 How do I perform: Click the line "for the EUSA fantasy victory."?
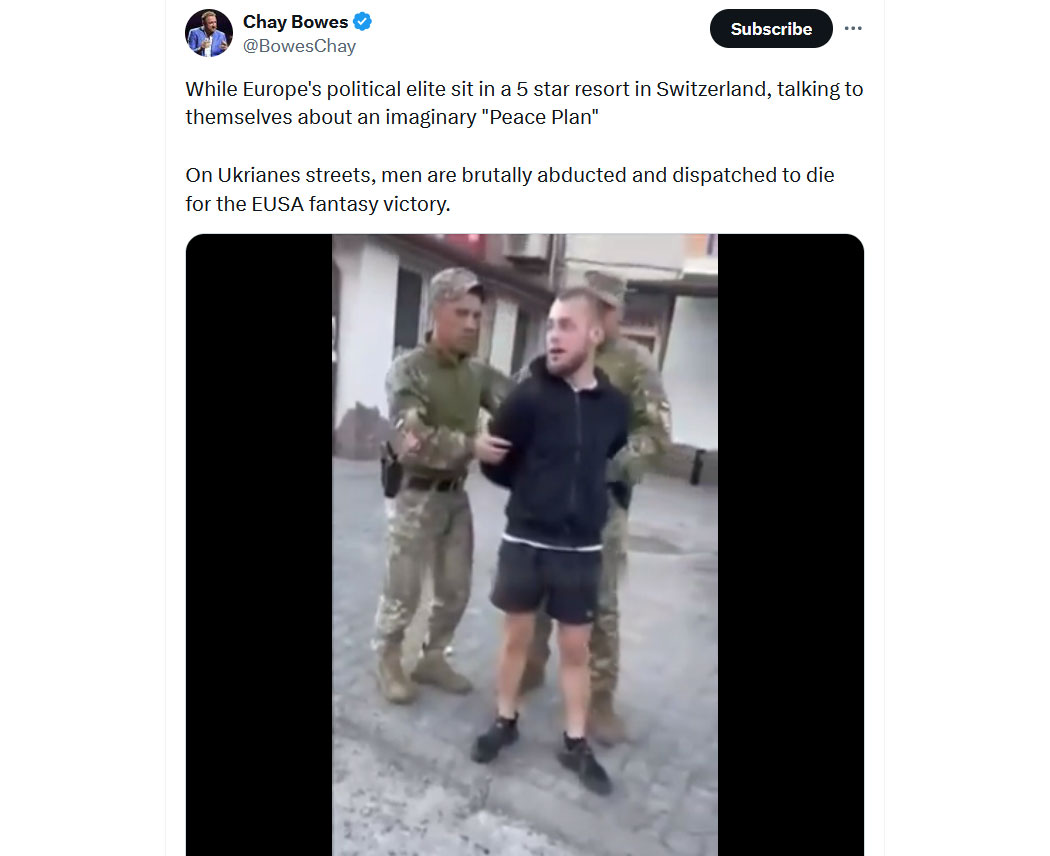317,204
